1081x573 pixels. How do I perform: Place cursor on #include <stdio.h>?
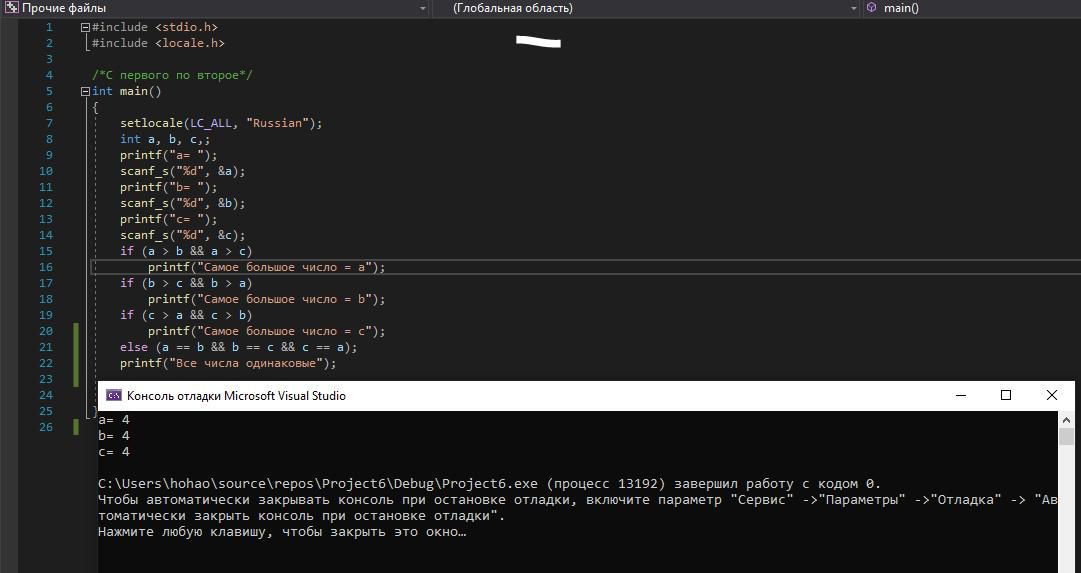[x=155, y=28]
